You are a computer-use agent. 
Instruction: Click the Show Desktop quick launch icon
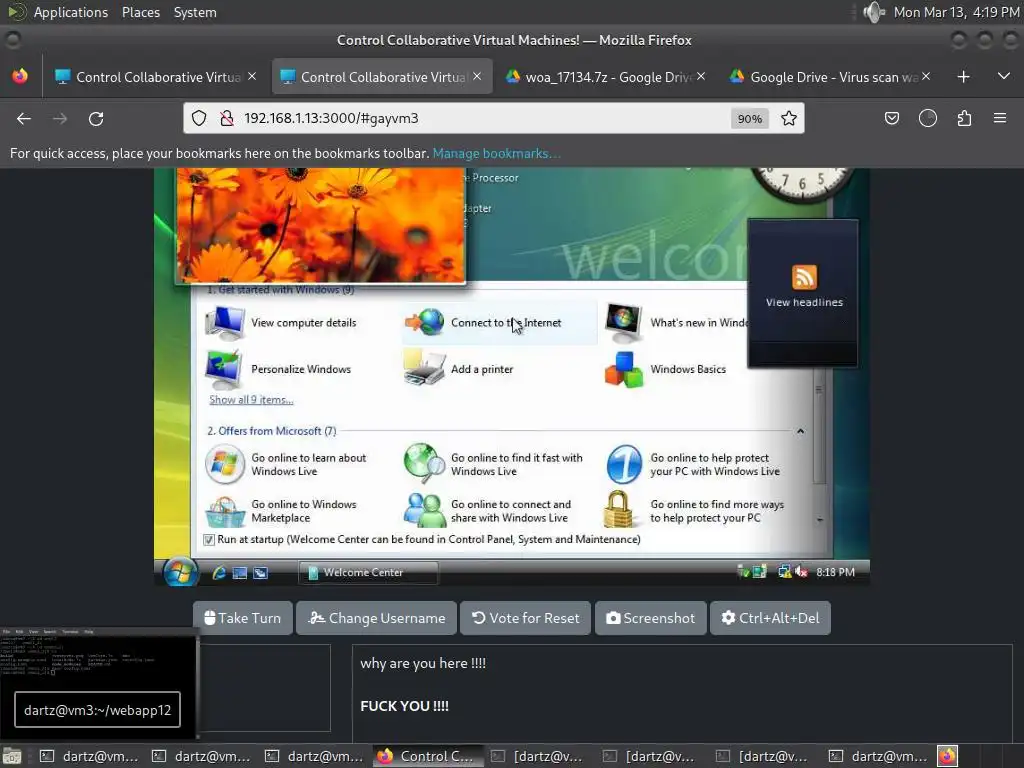click(240, 573)
